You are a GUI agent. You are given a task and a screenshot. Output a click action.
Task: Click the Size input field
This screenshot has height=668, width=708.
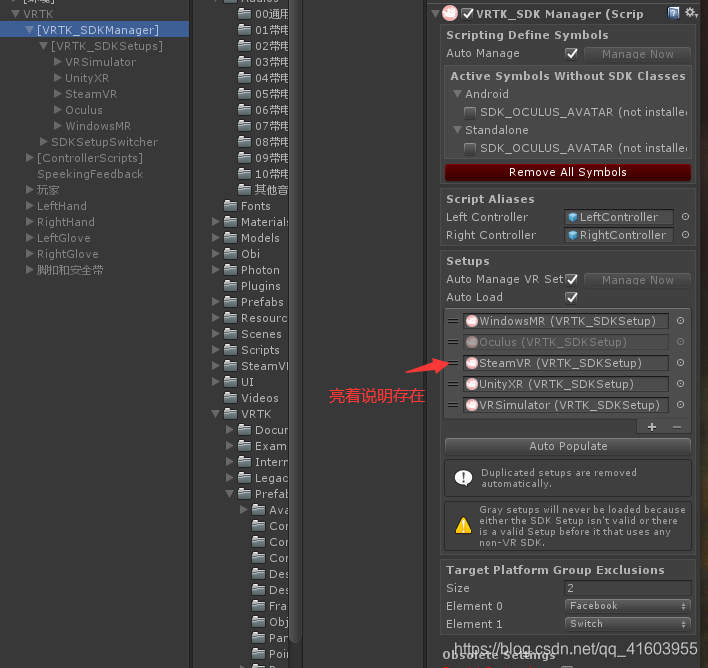[x=628, y=588]
